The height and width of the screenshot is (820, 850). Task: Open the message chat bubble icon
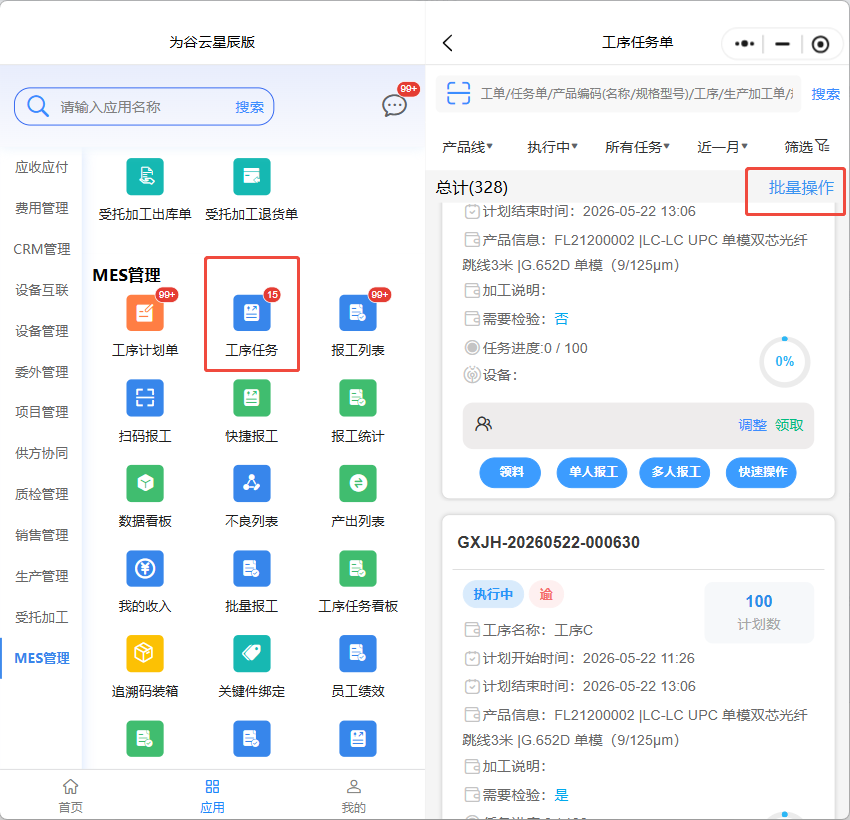(394, 105)
